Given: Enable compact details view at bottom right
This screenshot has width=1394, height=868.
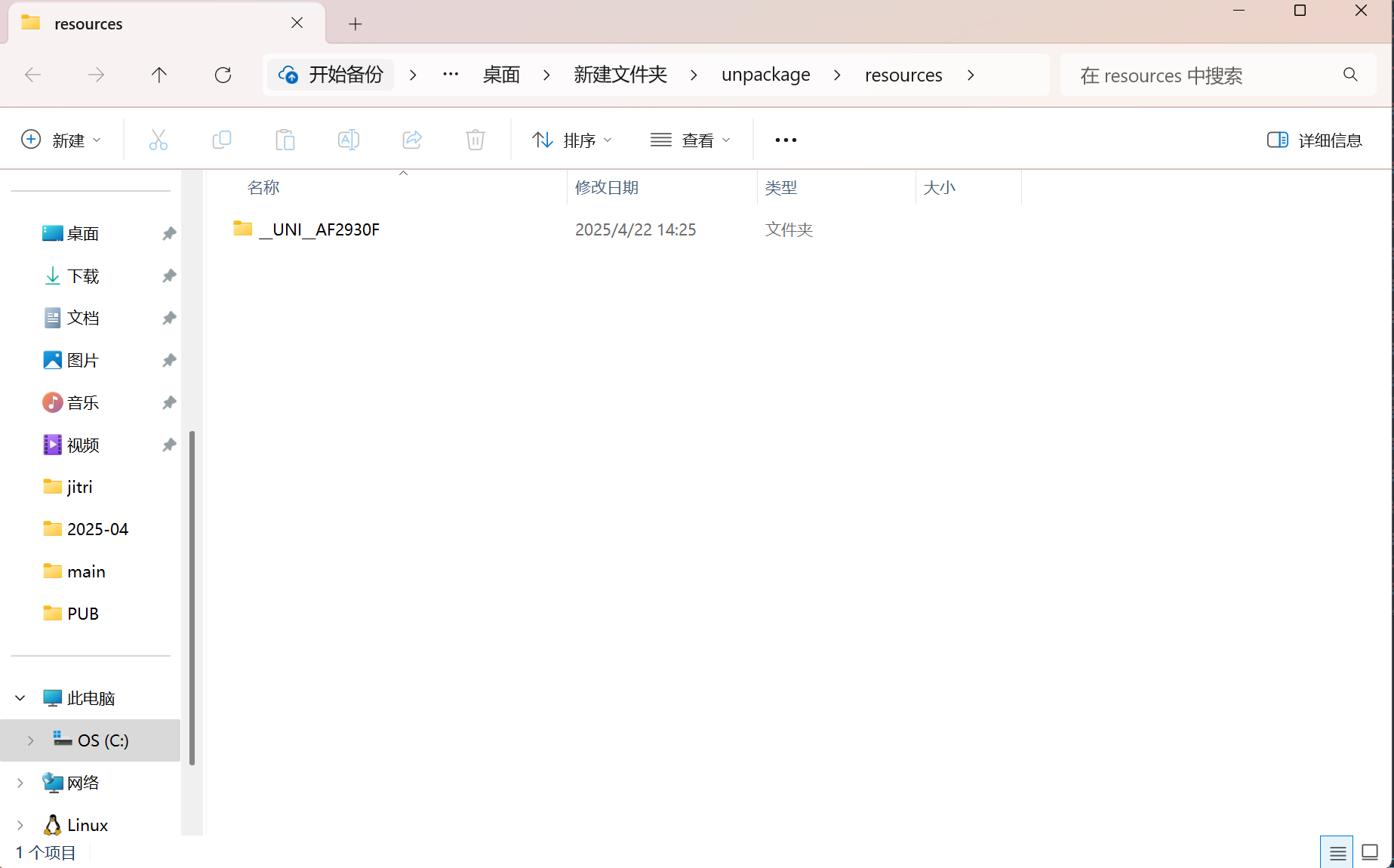Looking at the screenshot, I should coord(1337,851).
